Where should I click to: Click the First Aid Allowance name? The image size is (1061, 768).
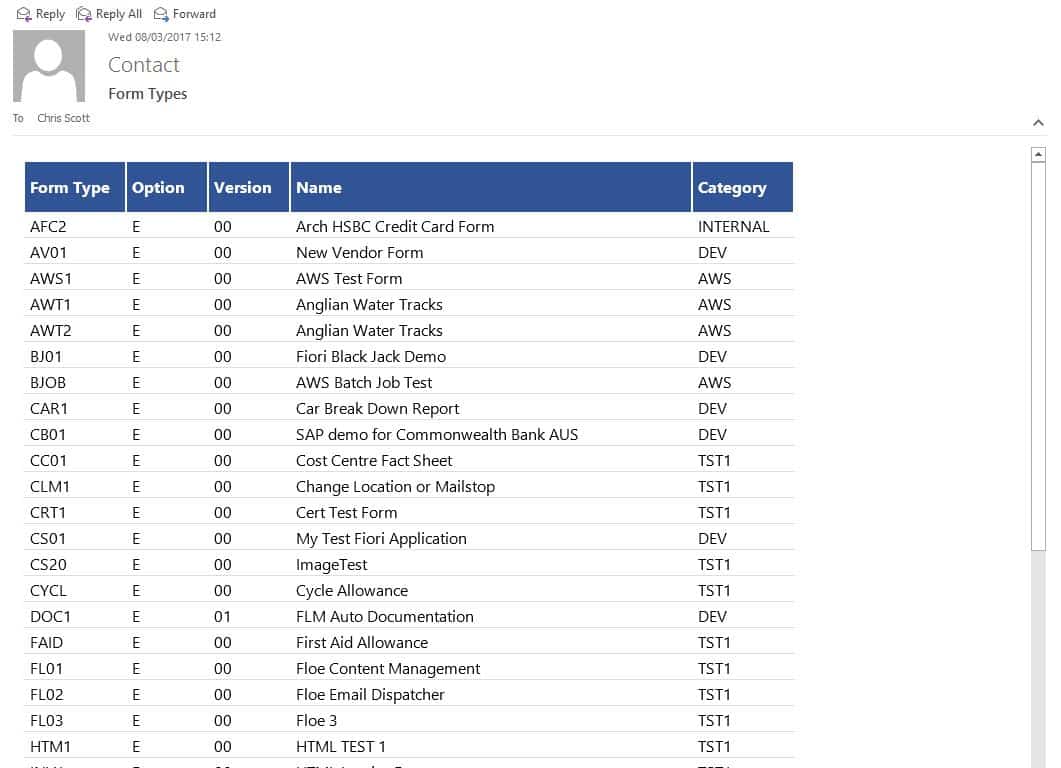(362, 643)
